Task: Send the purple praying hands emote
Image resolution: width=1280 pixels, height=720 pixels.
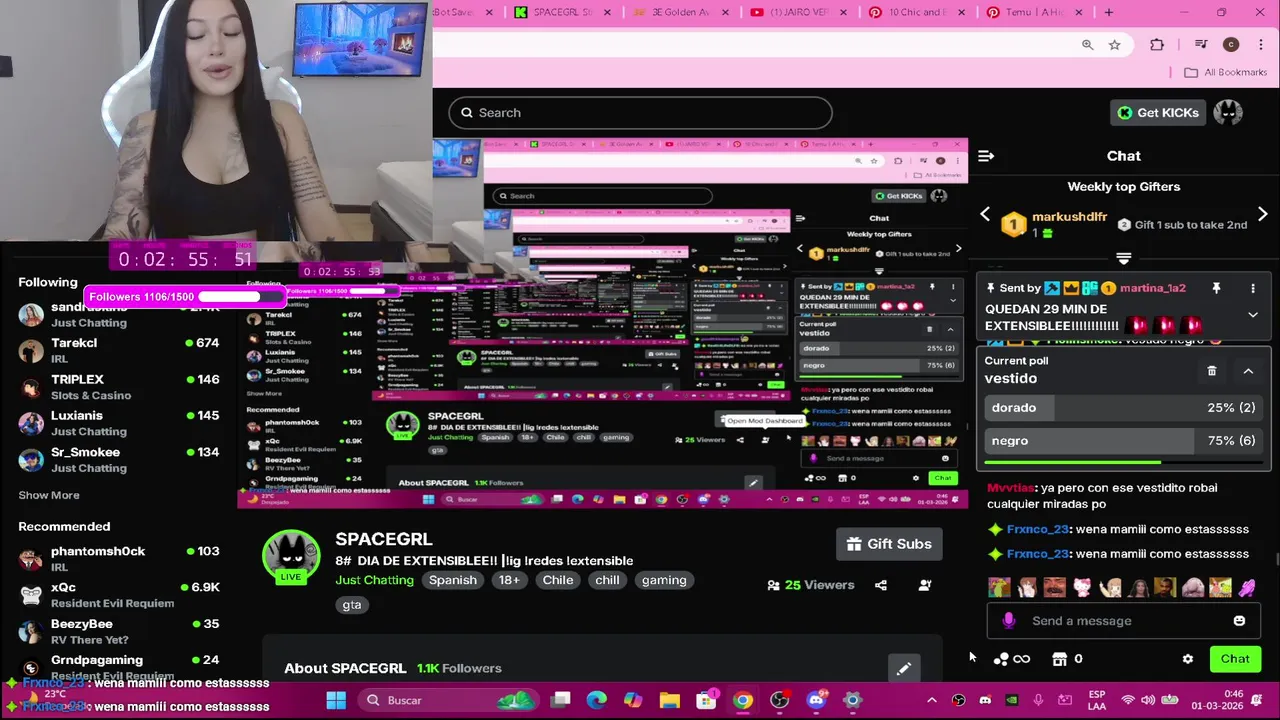Action: 1247,587
